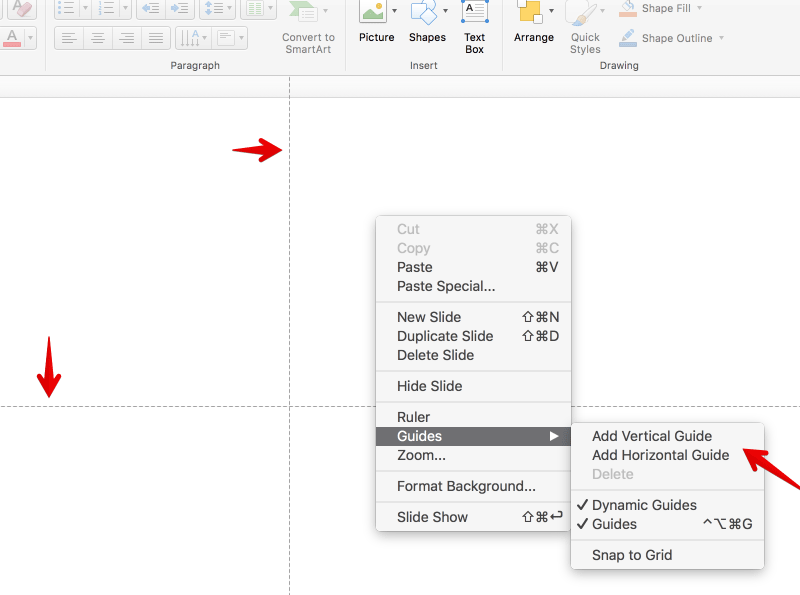Click the vertical dashed guide line
Image resolution: width=800 pixels, height=595 pixels.
(290, 250)
